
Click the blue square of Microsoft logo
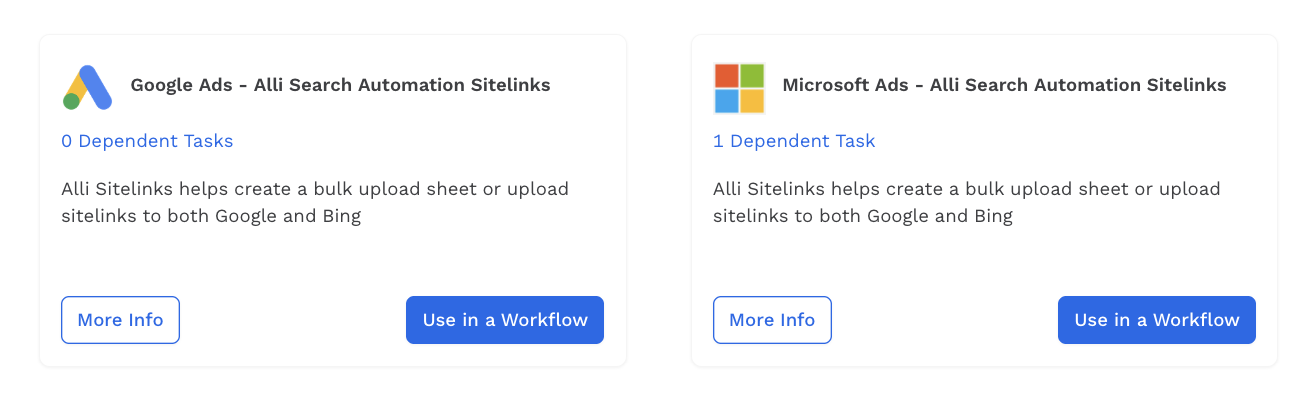pyautogui.click(x=727, y=101)
